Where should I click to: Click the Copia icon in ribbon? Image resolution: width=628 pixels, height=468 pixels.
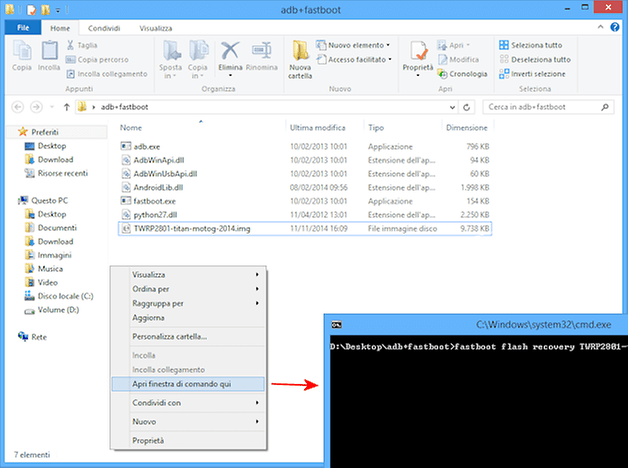tap(22, 56)
